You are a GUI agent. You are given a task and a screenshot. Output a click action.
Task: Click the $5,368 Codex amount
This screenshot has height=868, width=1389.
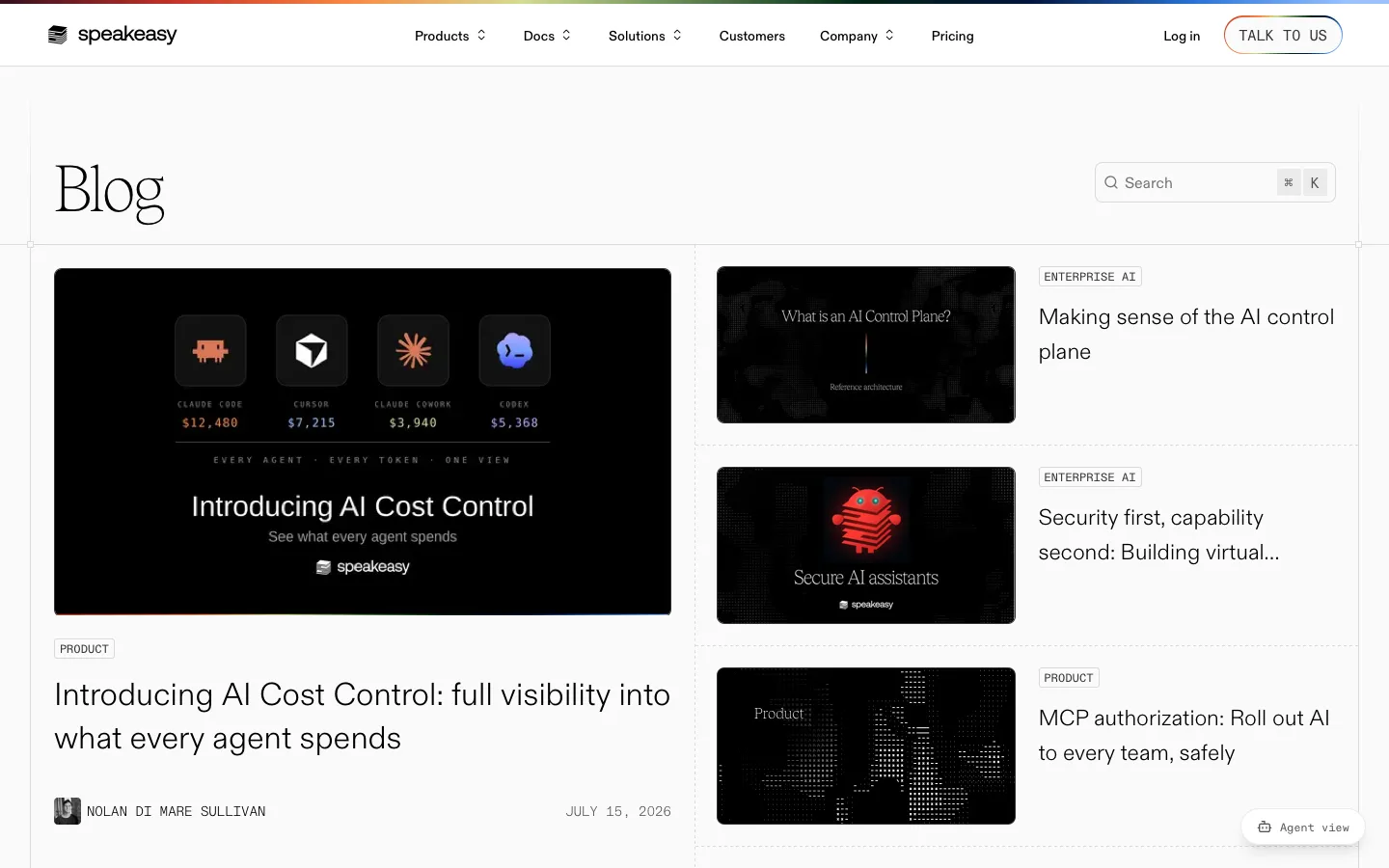click(x=514, y=422)
